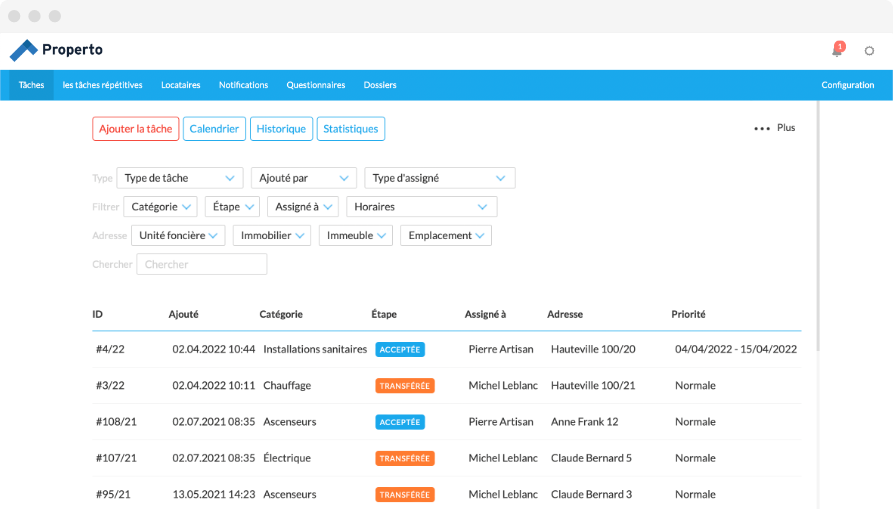Viewport: 893px width, 509px height.
Task: Click the Adresse column header
Action: [x=565, y=314]
